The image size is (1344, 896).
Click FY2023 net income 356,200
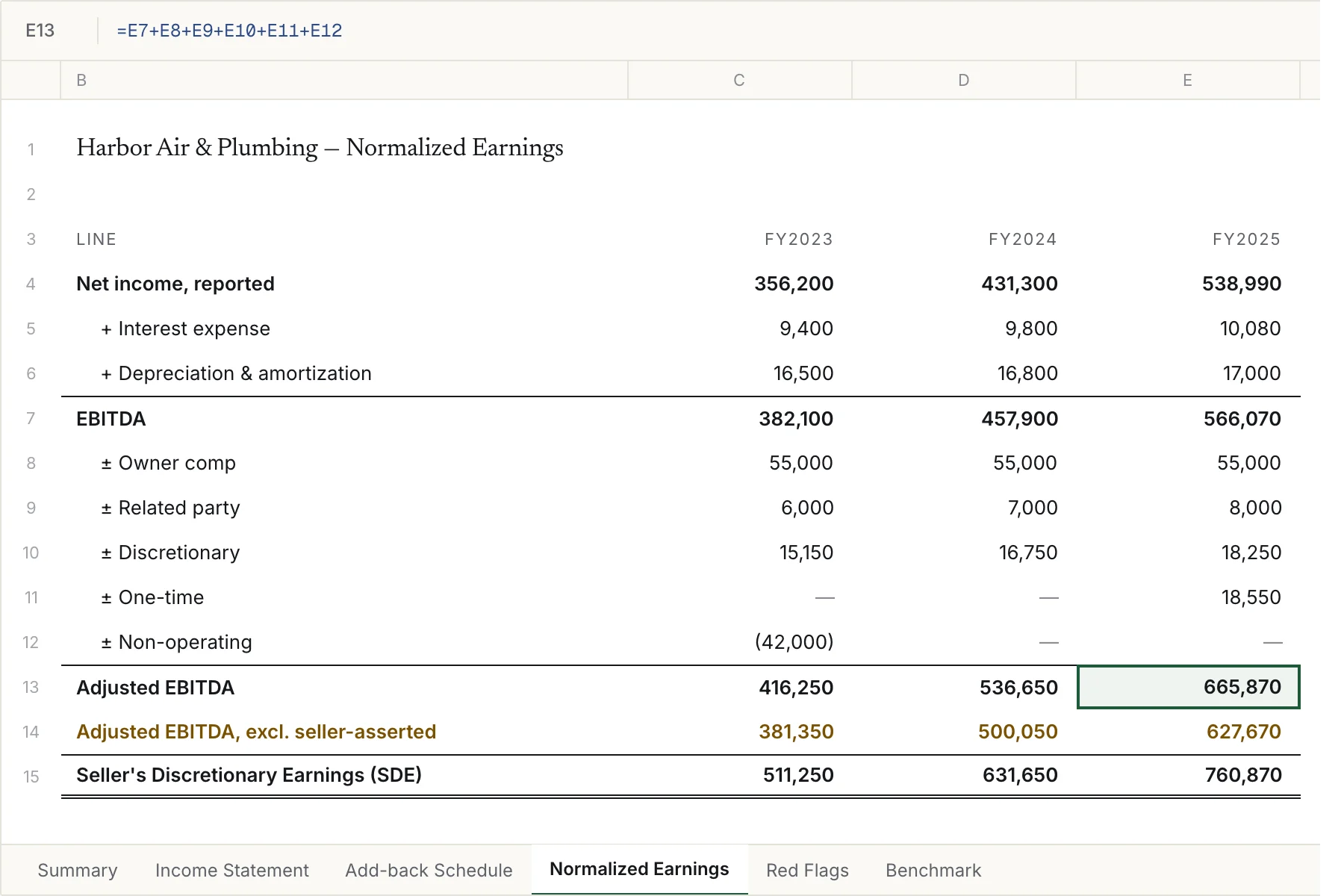pyautogui.click(x=794, y=284)
